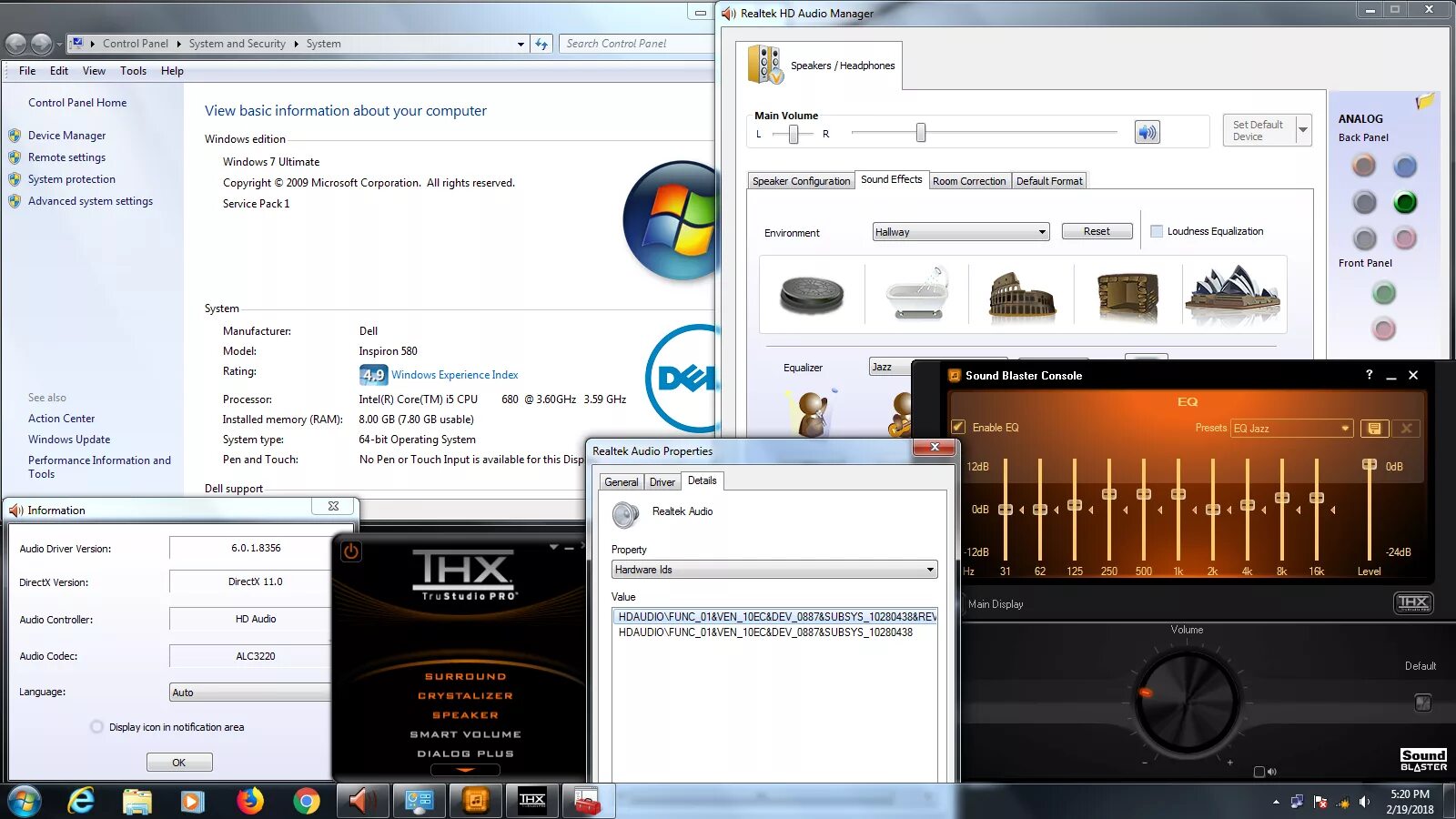Switch to THX TruStudio taskbar button
This screenshot has width=1456, height=819.
[532, 801]
